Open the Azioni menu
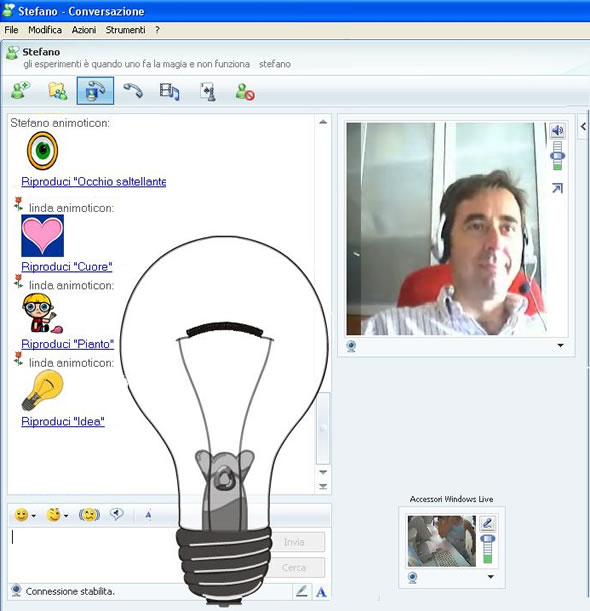The height and width of the screenshot is (611, 590). [84, 30]
